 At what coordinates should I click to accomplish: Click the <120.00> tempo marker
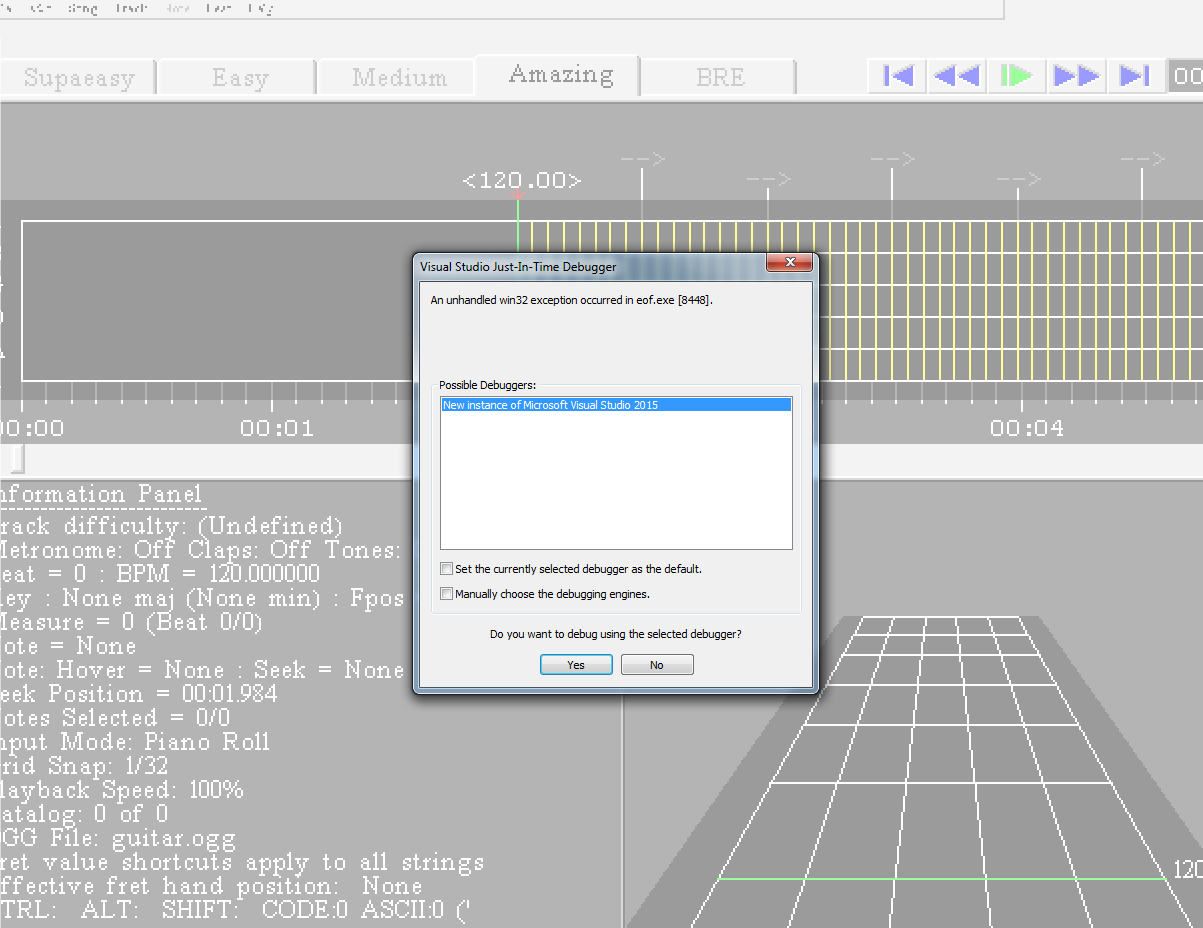521,181
